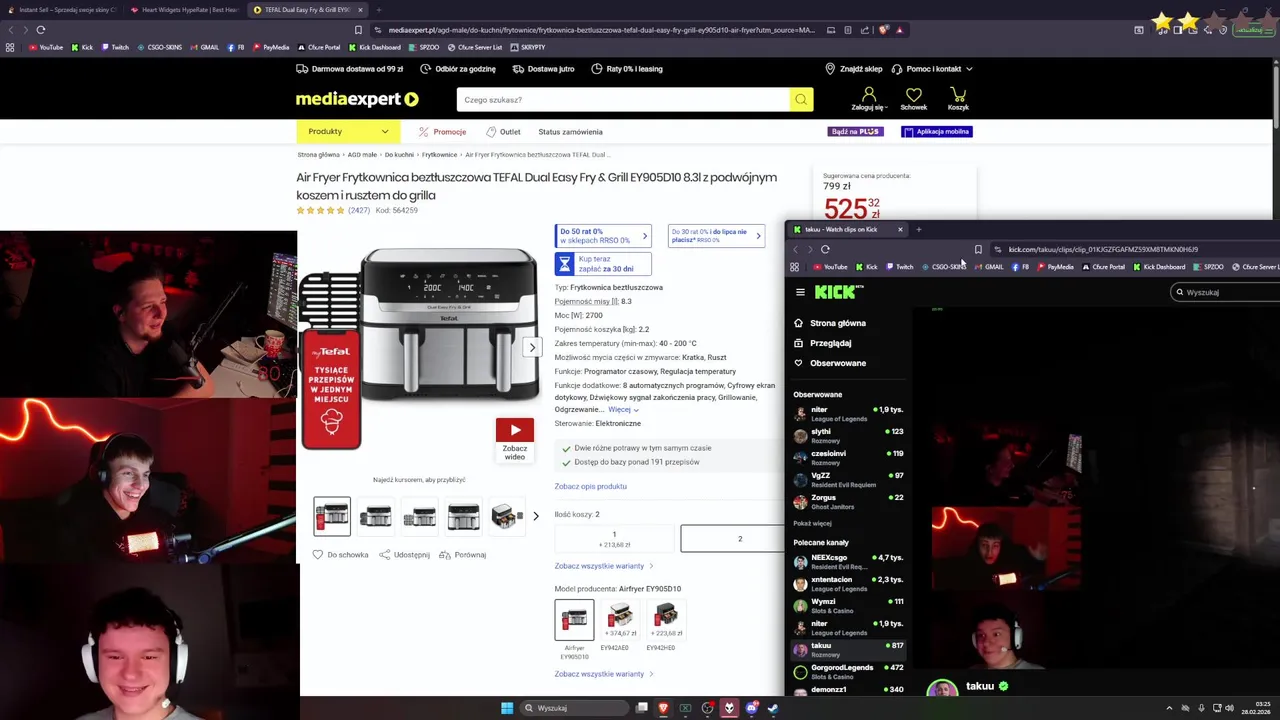The image size is (1280, 720).
Task: Open Windows Start menu
Action: tap(507, 708)
